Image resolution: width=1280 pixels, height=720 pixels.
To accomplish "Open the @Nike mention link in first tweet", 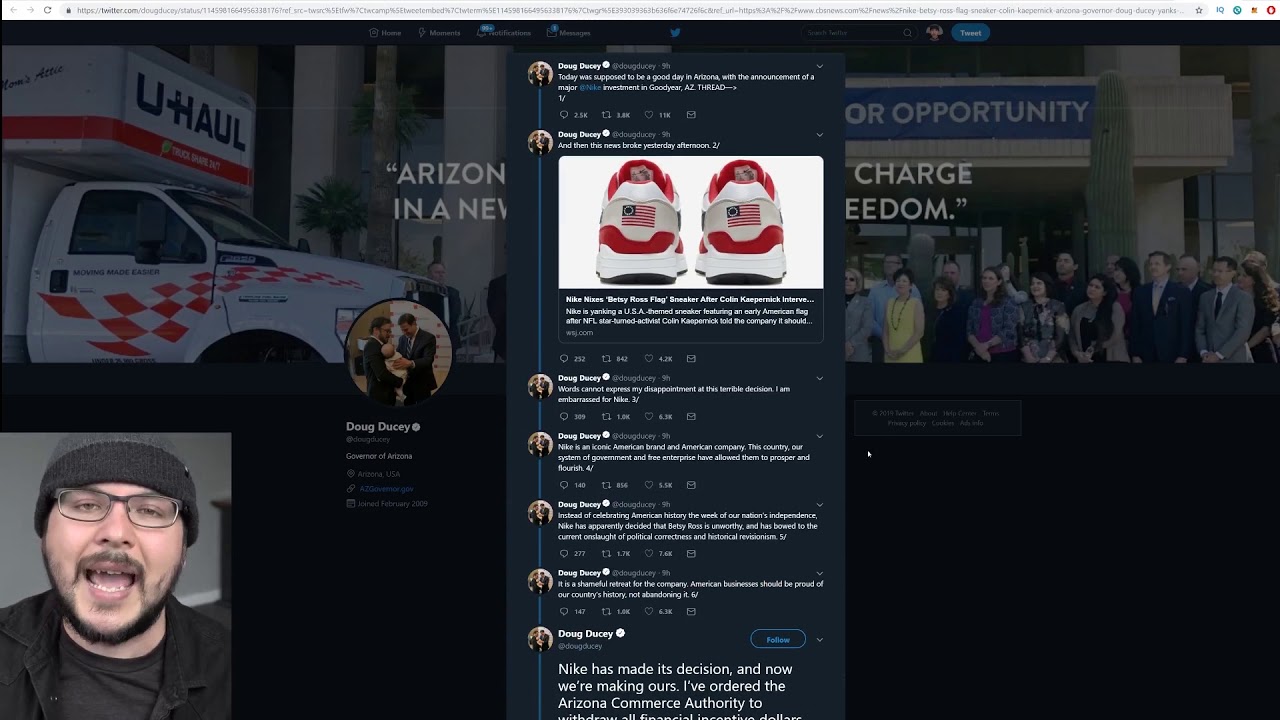I will (590, 88).
